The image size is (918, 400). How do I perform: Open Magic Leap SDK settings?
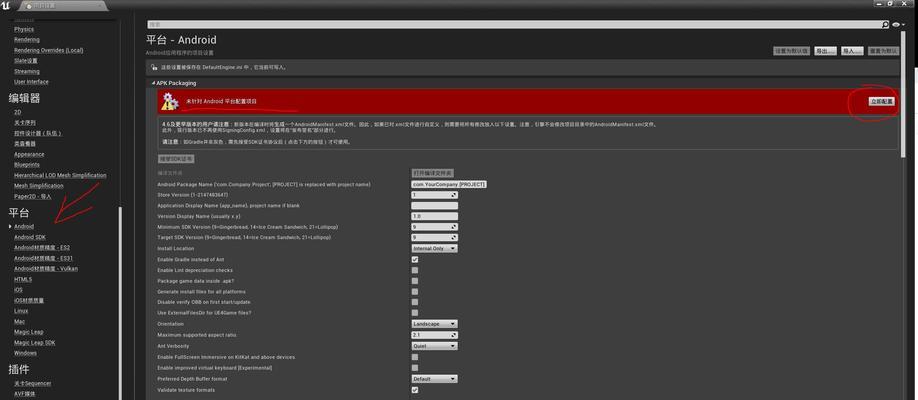pyautogui.click(x=35, y=343)
